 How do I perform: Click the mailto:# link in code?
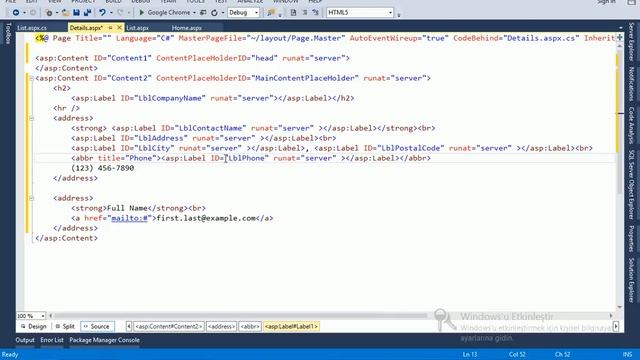129,218
